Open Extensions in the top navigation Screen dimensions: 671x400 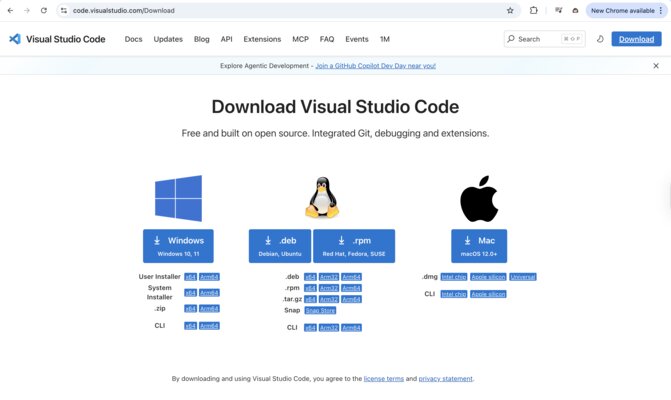[262, 39]
